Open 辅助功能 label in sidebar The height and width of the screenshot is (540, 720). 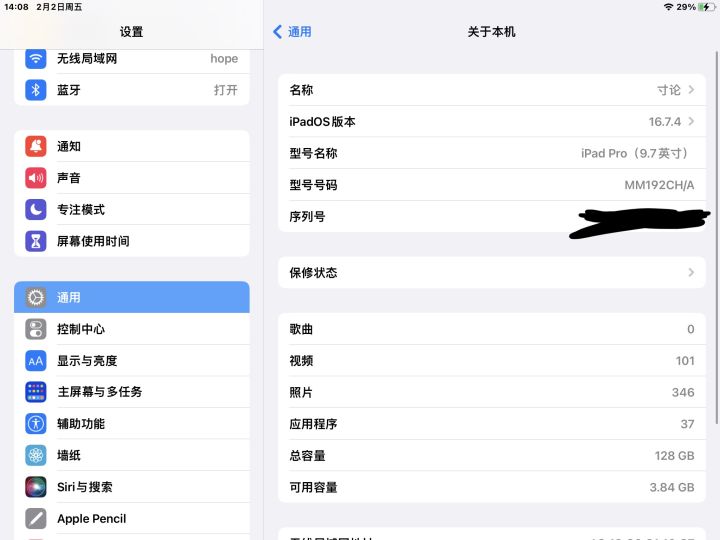pyautogui.click(x=81, y=424)
